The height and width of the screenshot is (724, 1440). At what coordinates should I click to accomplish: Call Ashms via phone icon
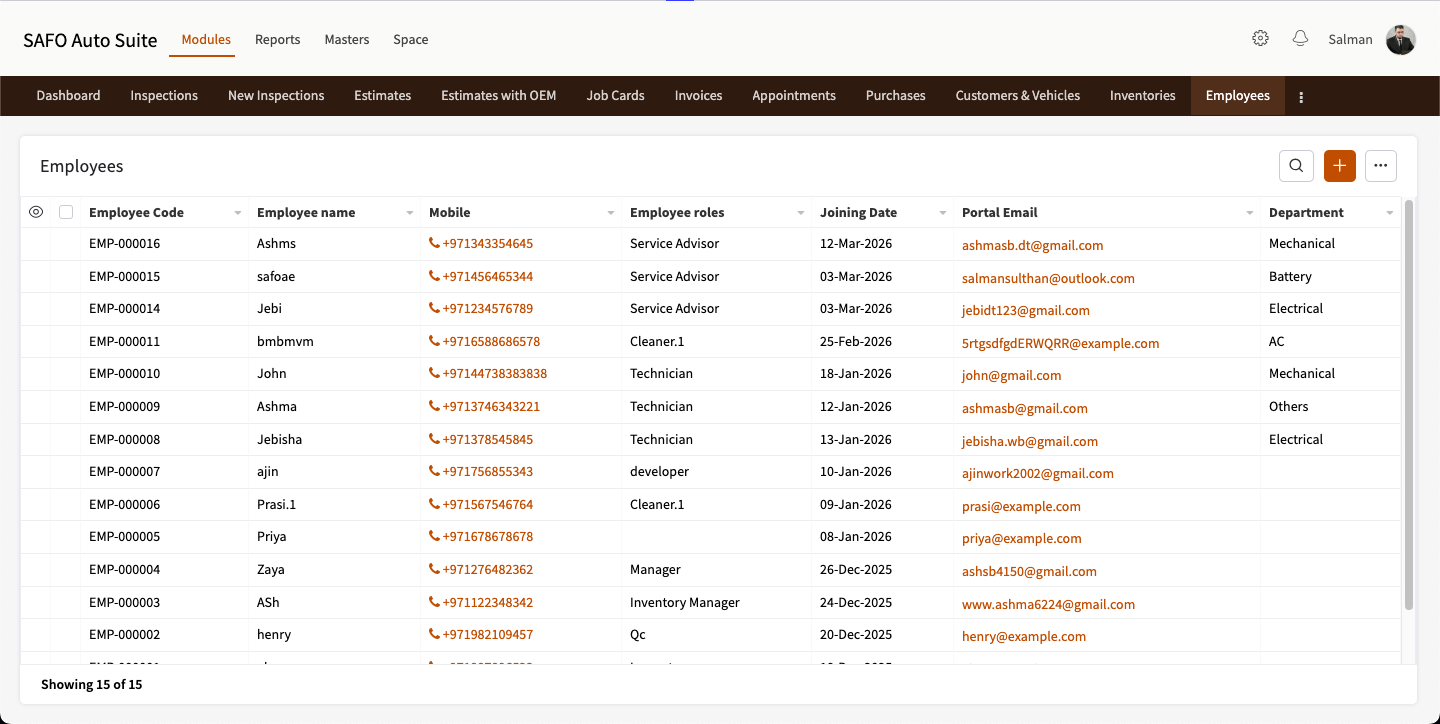(x=434, y=244)
